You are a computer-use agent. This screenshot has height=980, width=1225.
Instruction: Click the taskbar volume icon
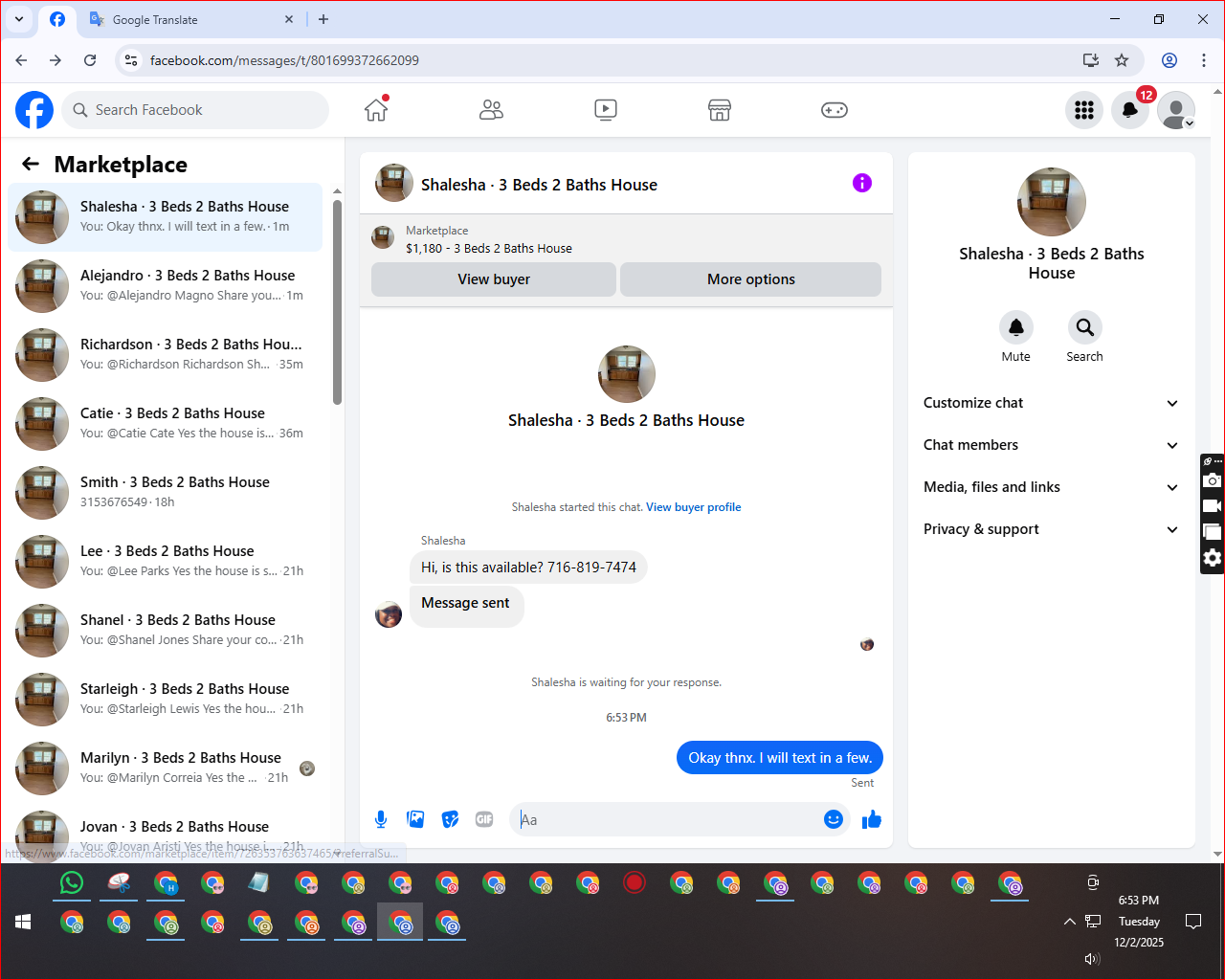point(1092,958)
